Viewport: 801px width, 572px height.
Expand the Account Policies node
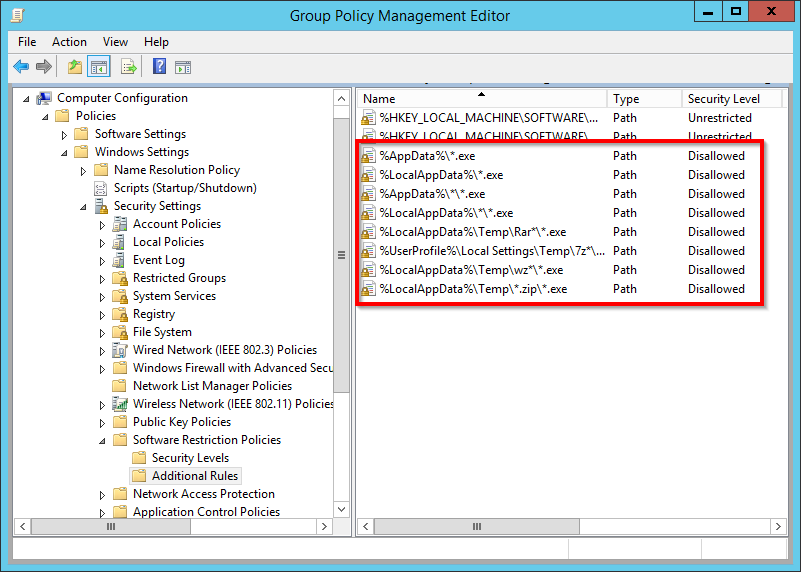coord(102,225)
